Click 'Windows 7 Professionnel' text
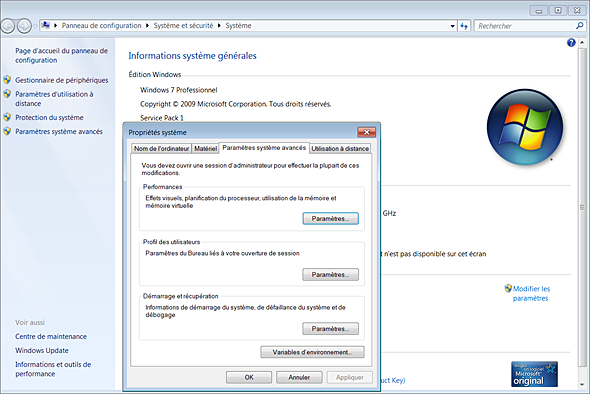 click(179, 90)
